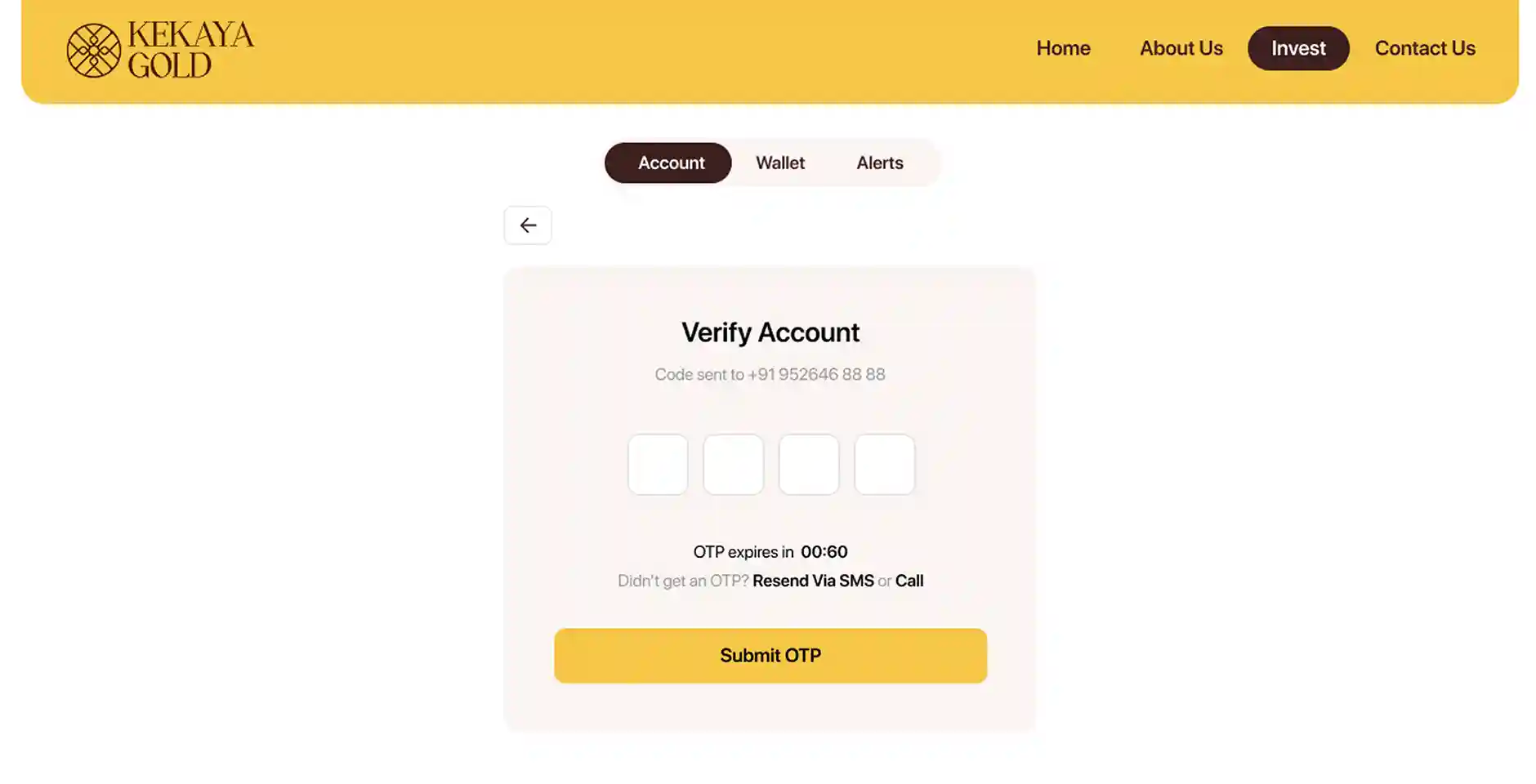1536x784 pixels.
Task: Click the OTP expiry timer 00:60
Action: [x=824, y=552]
